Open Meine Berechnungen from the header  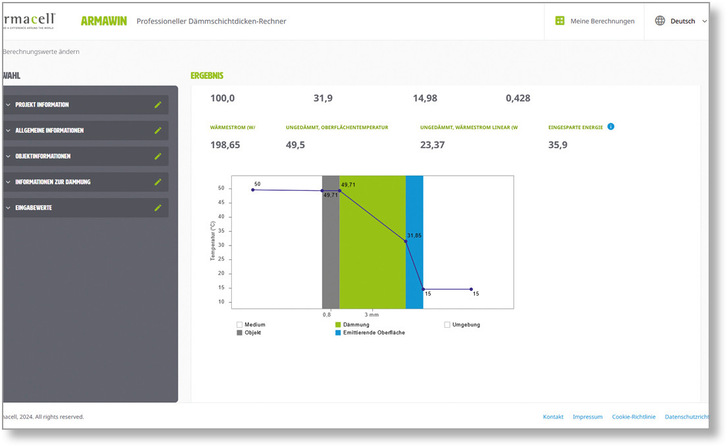click(602, 20)
